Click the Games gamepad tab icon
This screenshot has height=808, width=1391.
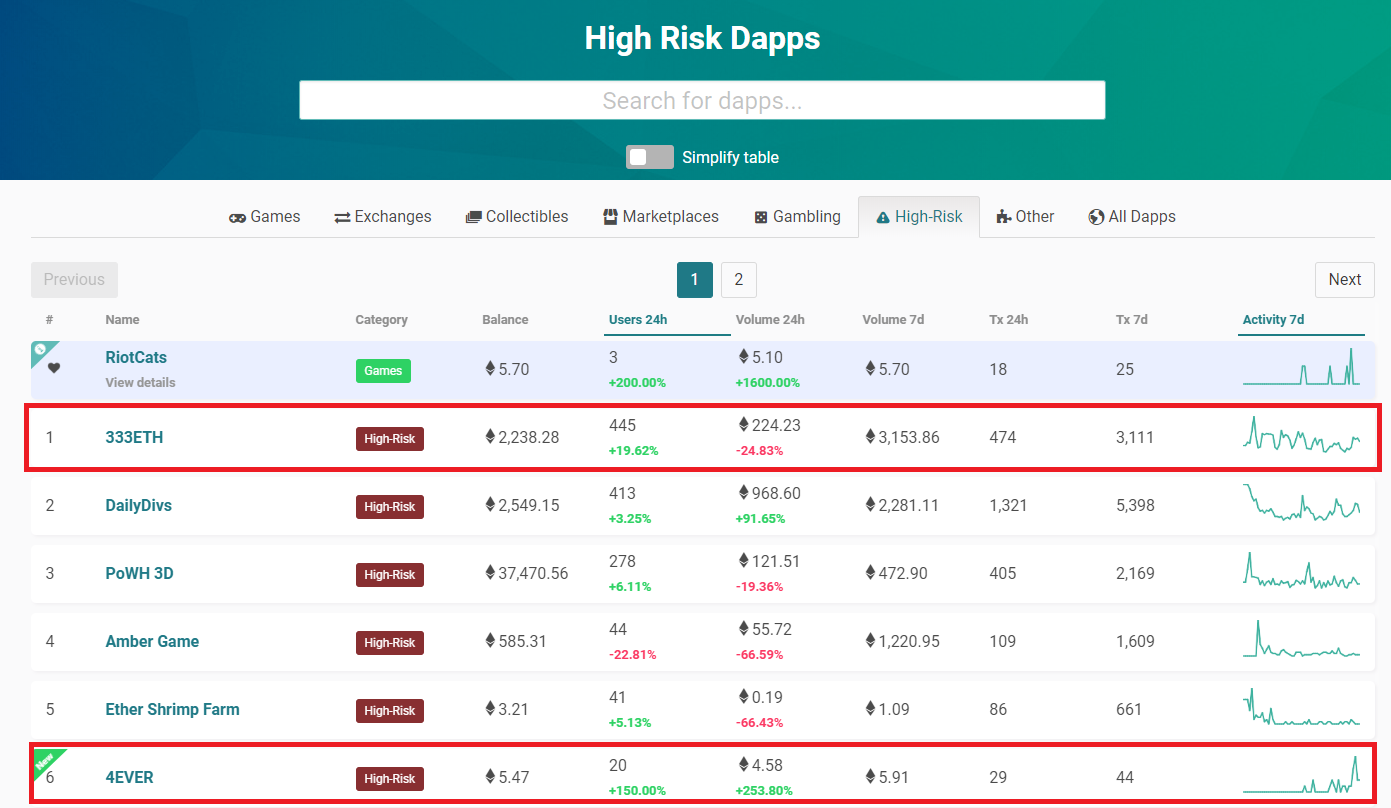tap(238, 217)
